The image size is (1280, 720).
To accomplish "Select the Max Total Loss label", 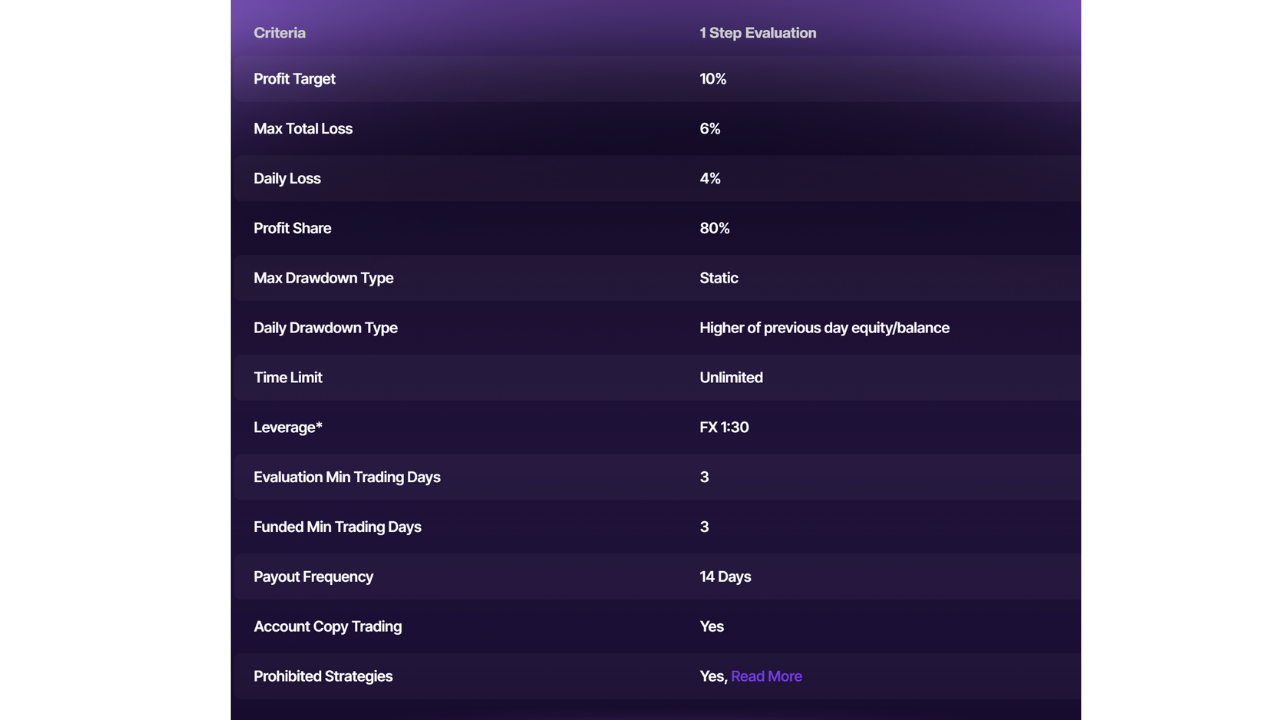I will pyautogui.click(x=303, y=129).
